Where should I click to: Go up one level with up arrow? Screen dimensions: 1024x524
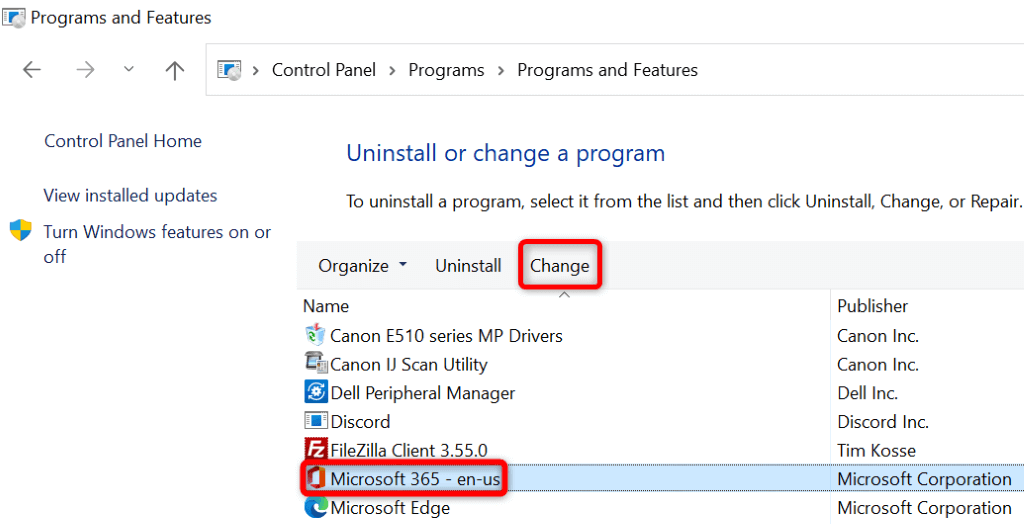[x=175, y=69]
